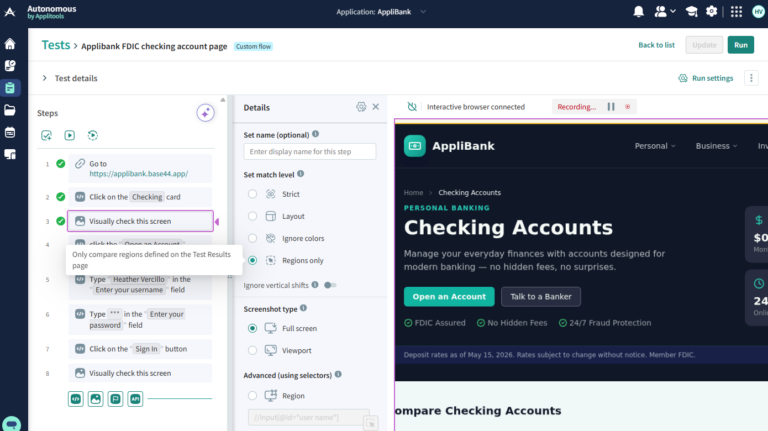Open the folder icon in left sidebar

coord(10,110)
